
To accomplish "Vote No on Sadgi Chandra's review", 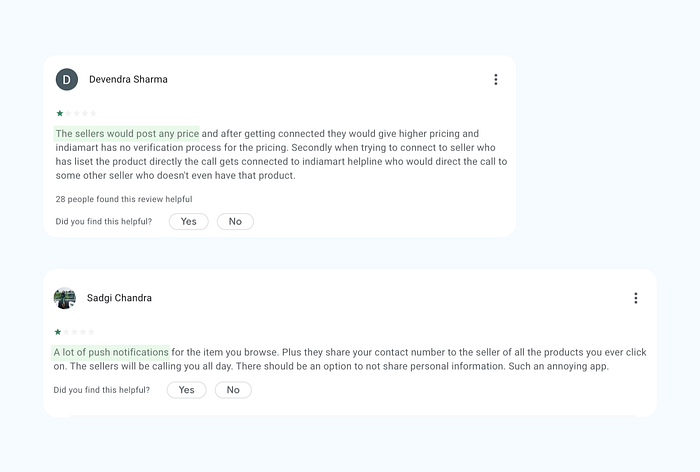I will tap(233, 390).
